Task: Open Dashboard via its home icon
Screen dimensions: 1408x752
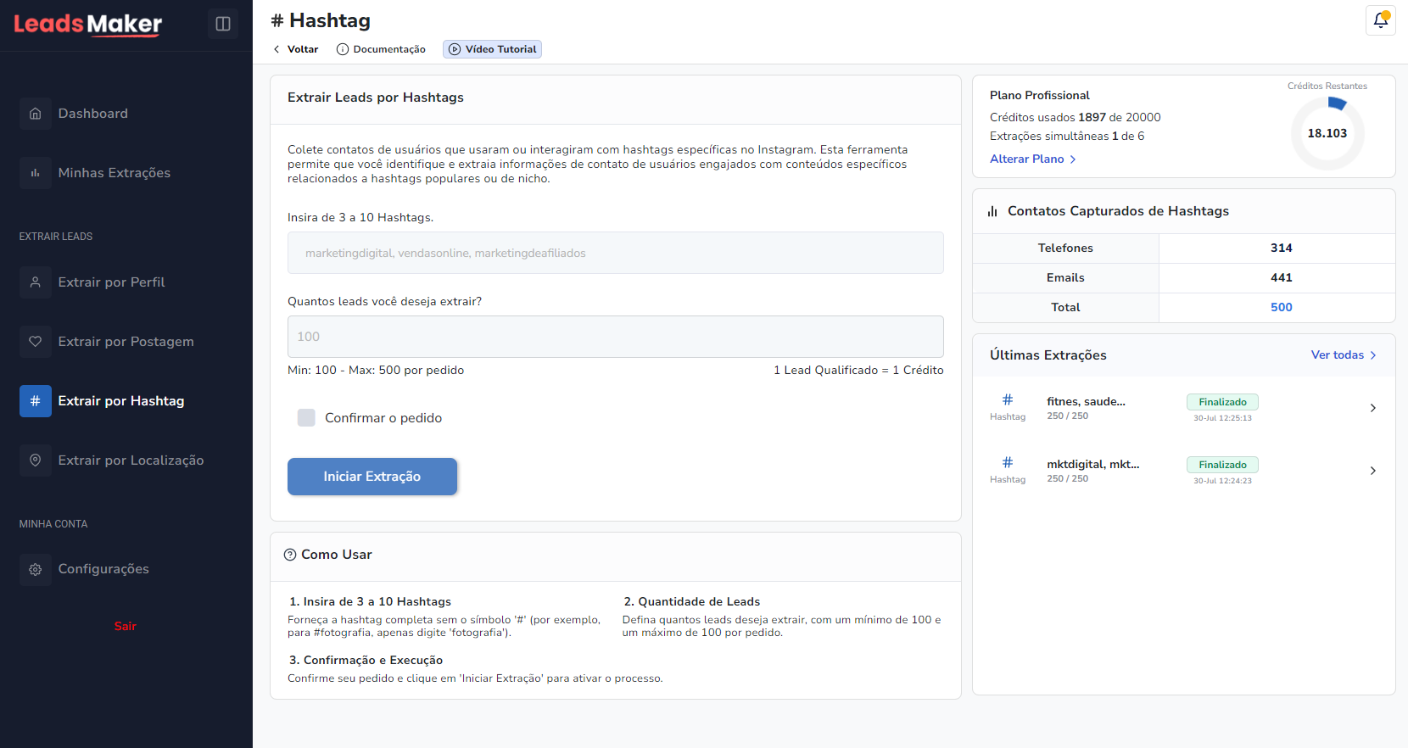Action: click(x=35, y=114)
